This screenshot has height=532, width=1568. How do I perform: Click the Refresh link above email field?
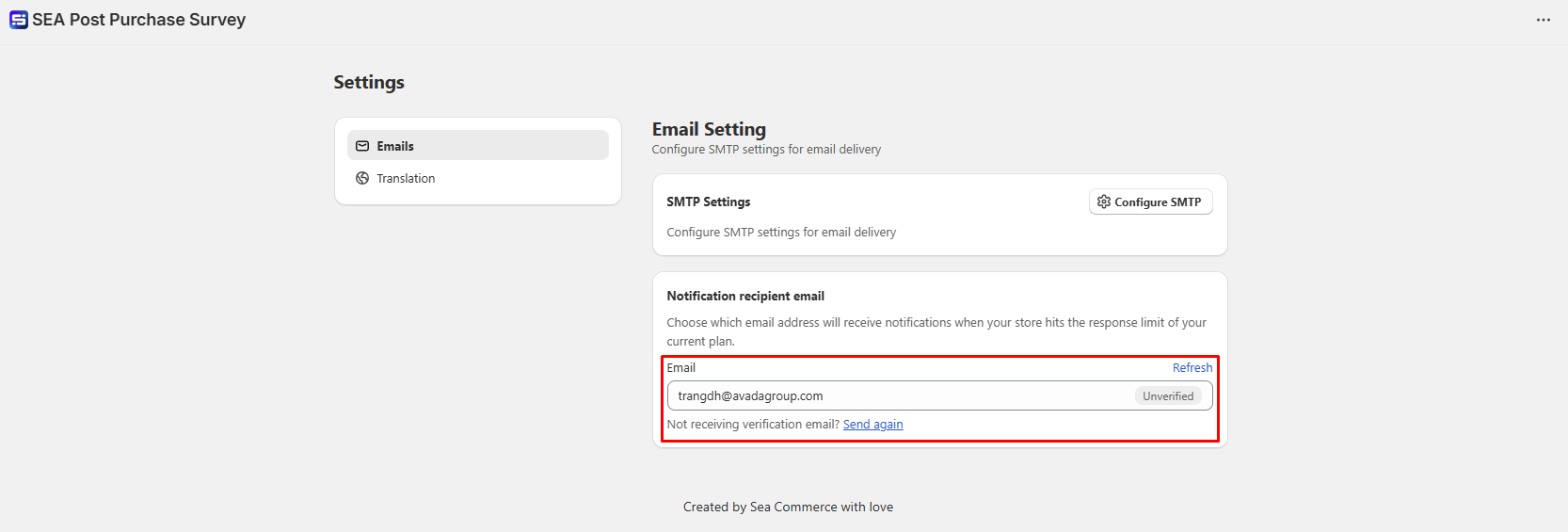[x=1192, y=367]
